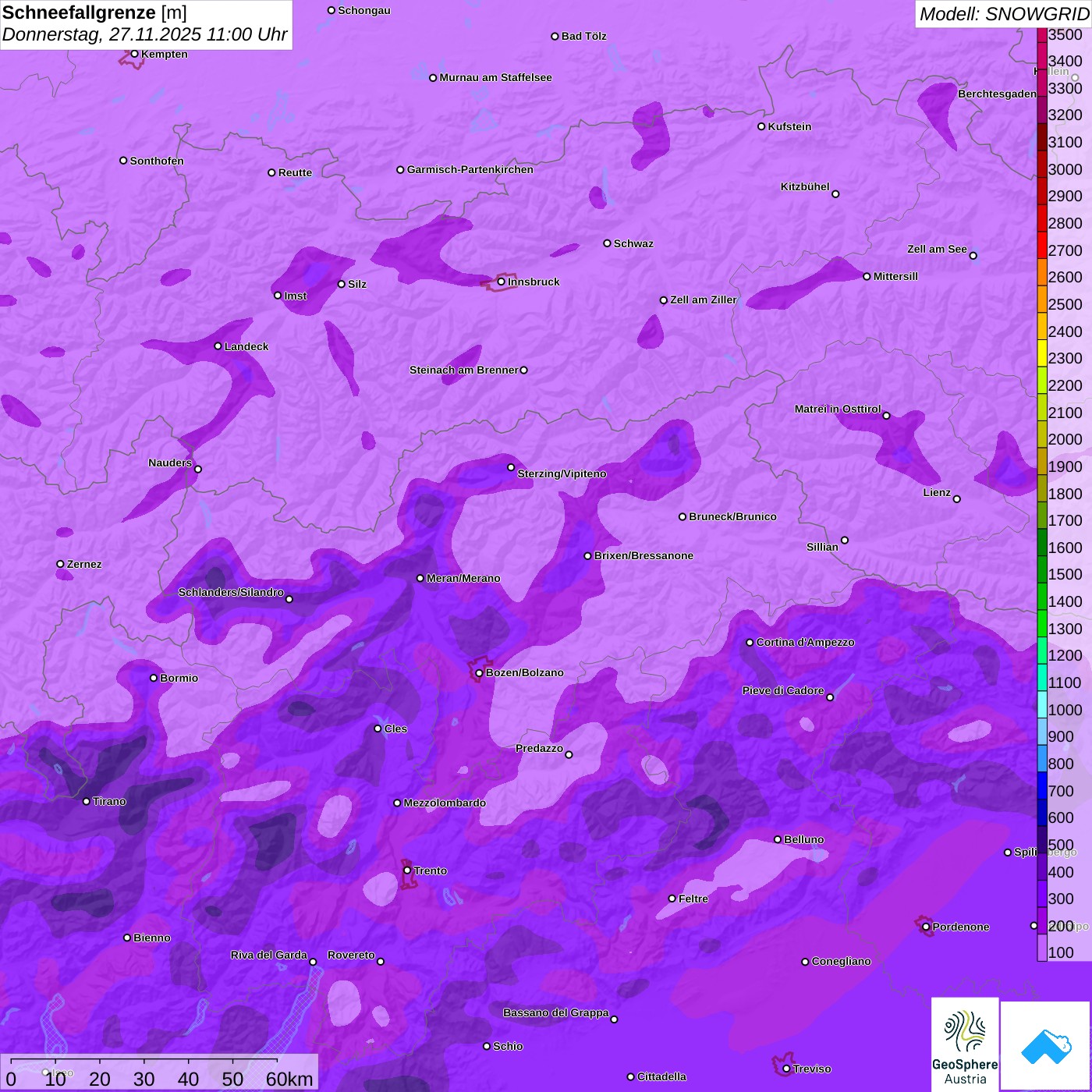This screenshot has width=1092, height=1092.
Task: Select the red 2700 legend color swatch
Action: click(x=1042, y=246)
